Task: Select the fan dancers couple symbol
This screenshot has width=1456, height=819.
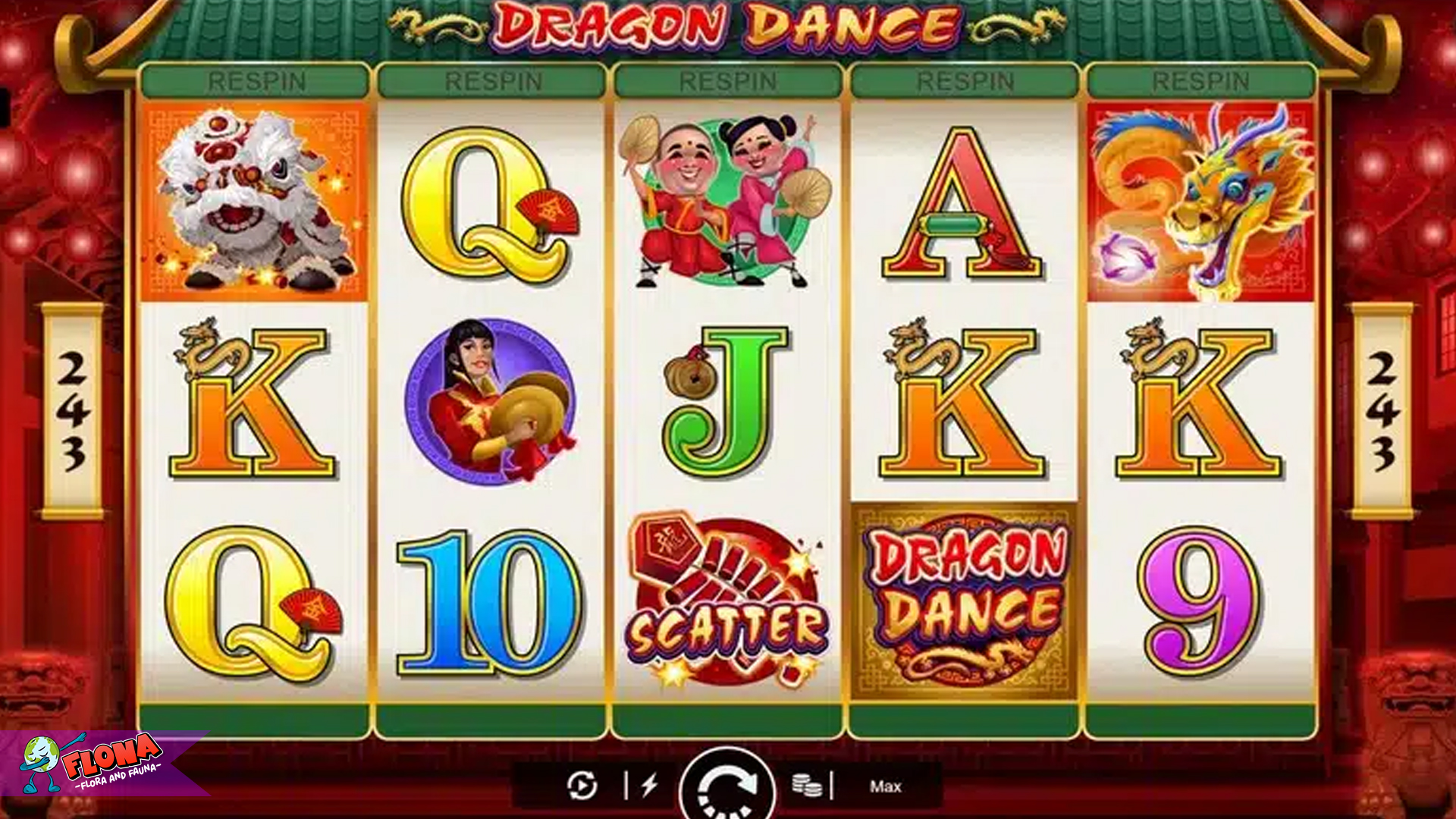Action: pyautogui.click(x=726, y=201)
